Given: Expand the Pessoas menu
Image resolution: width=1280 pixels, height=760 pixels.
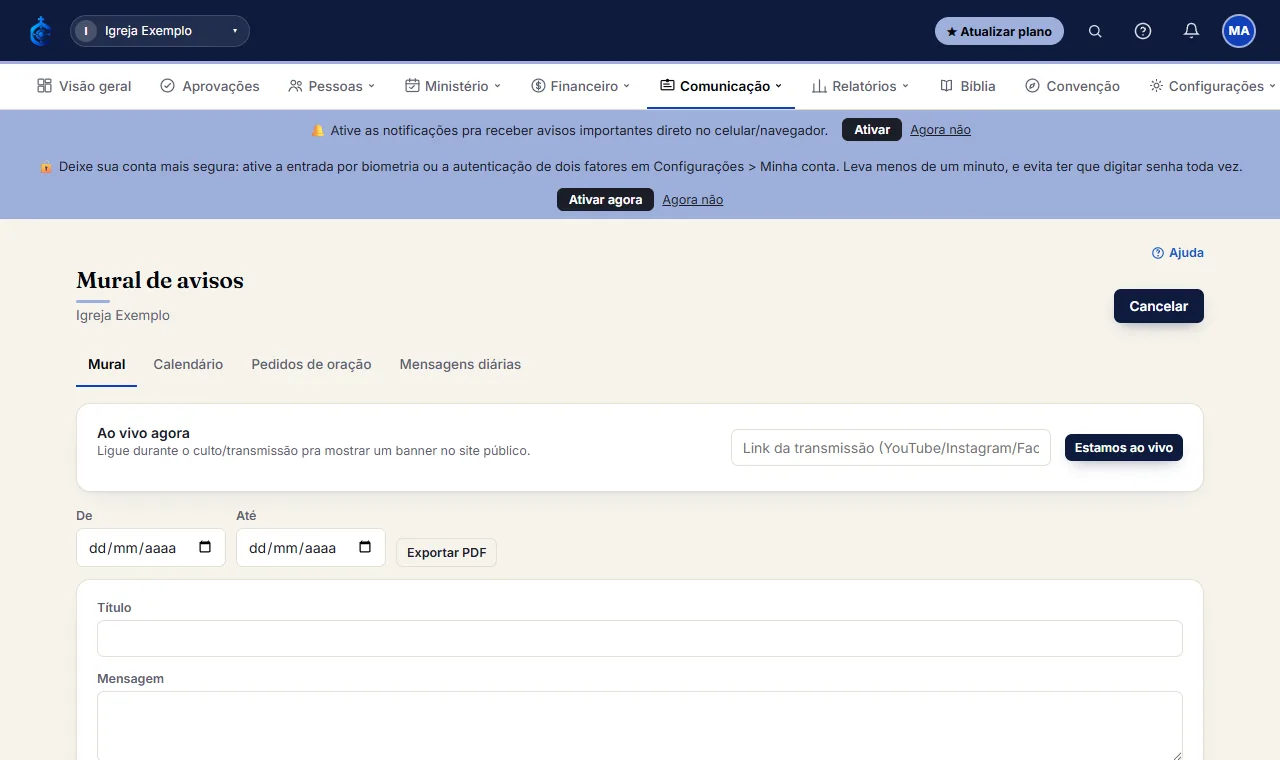Looking at the screenshot, I should click(331, 86).
